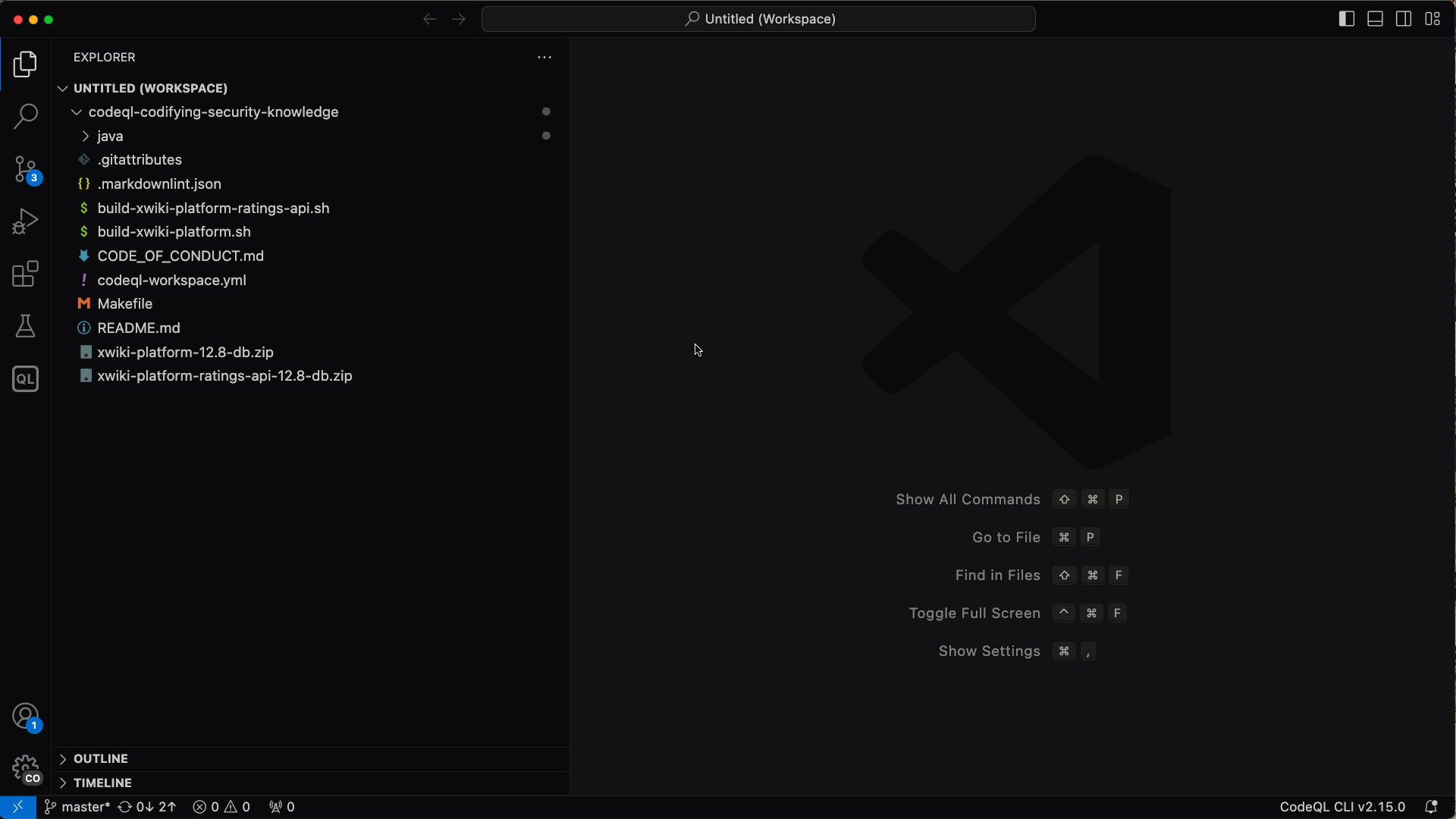Viewport: 1456px width, 819px height.
Task: Click the Untitled (Workspace) command center search
Action: click(758, 19)
